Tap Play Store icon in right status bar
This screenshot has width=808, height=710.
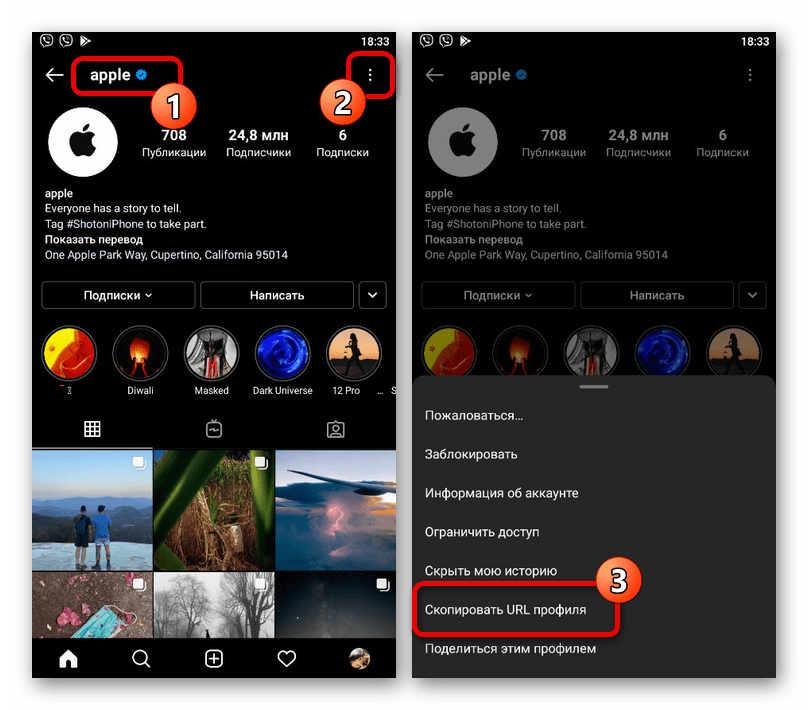click(x=465, y=40)
